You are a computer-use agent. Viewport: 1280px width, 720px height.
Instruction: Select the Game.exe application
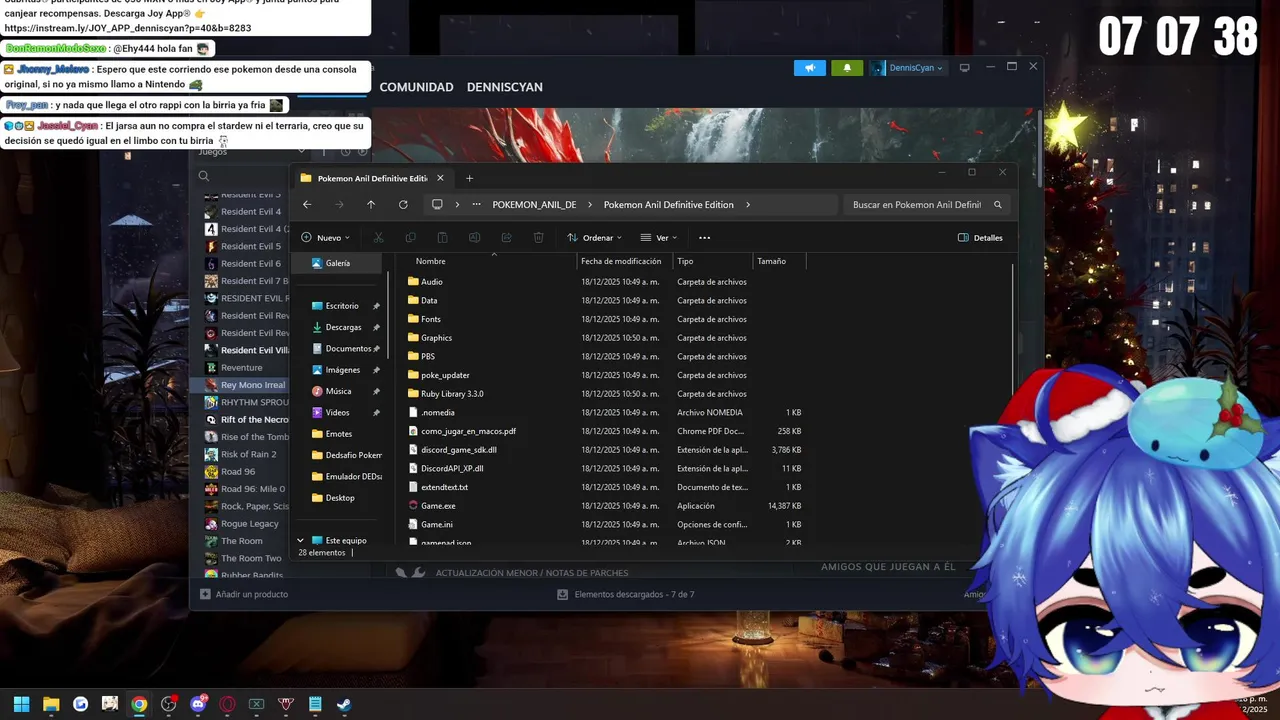point(438,506)
